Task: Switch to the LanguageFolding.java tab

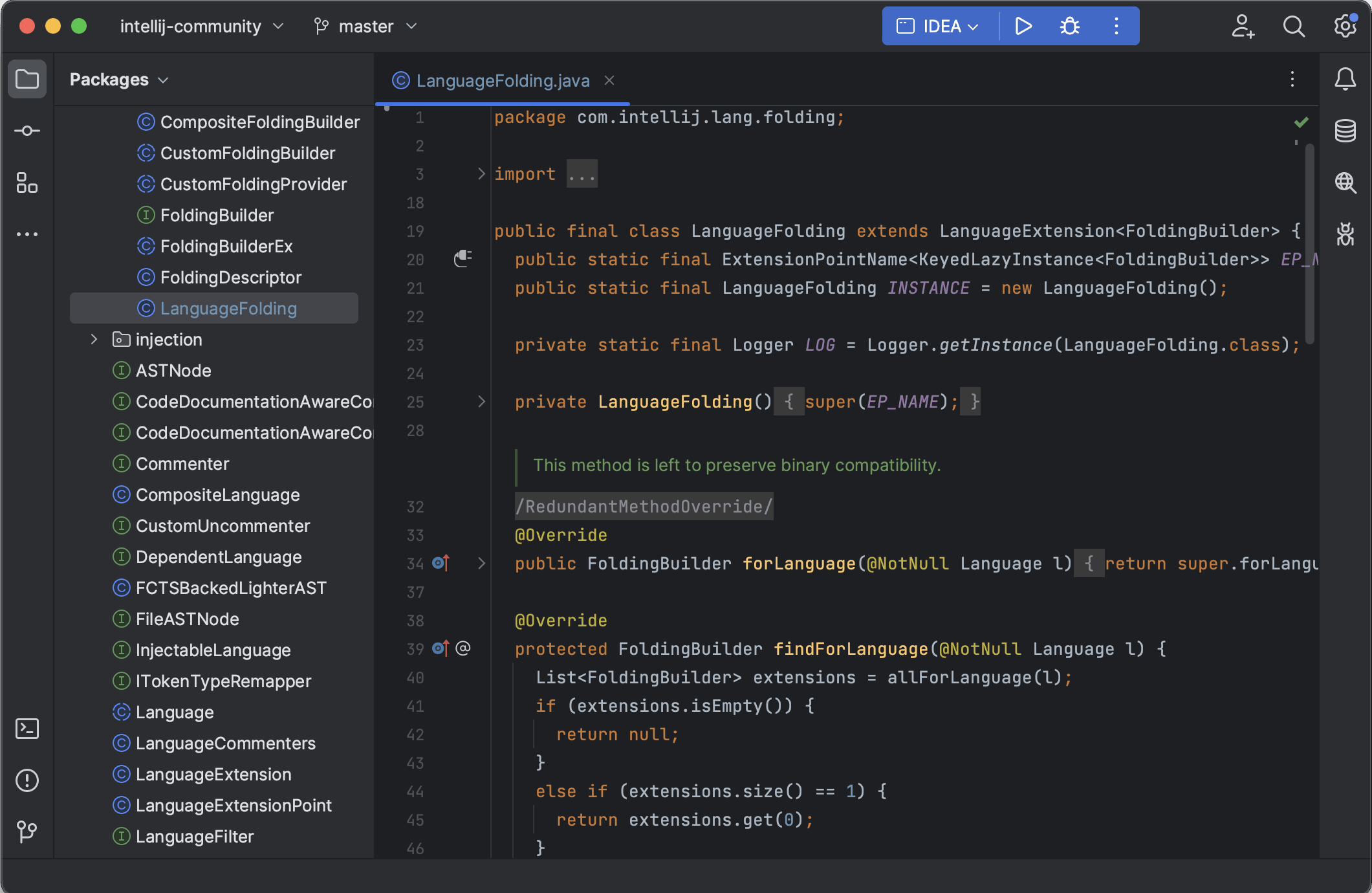Action: pyautogui.click(x=503, y=80)
